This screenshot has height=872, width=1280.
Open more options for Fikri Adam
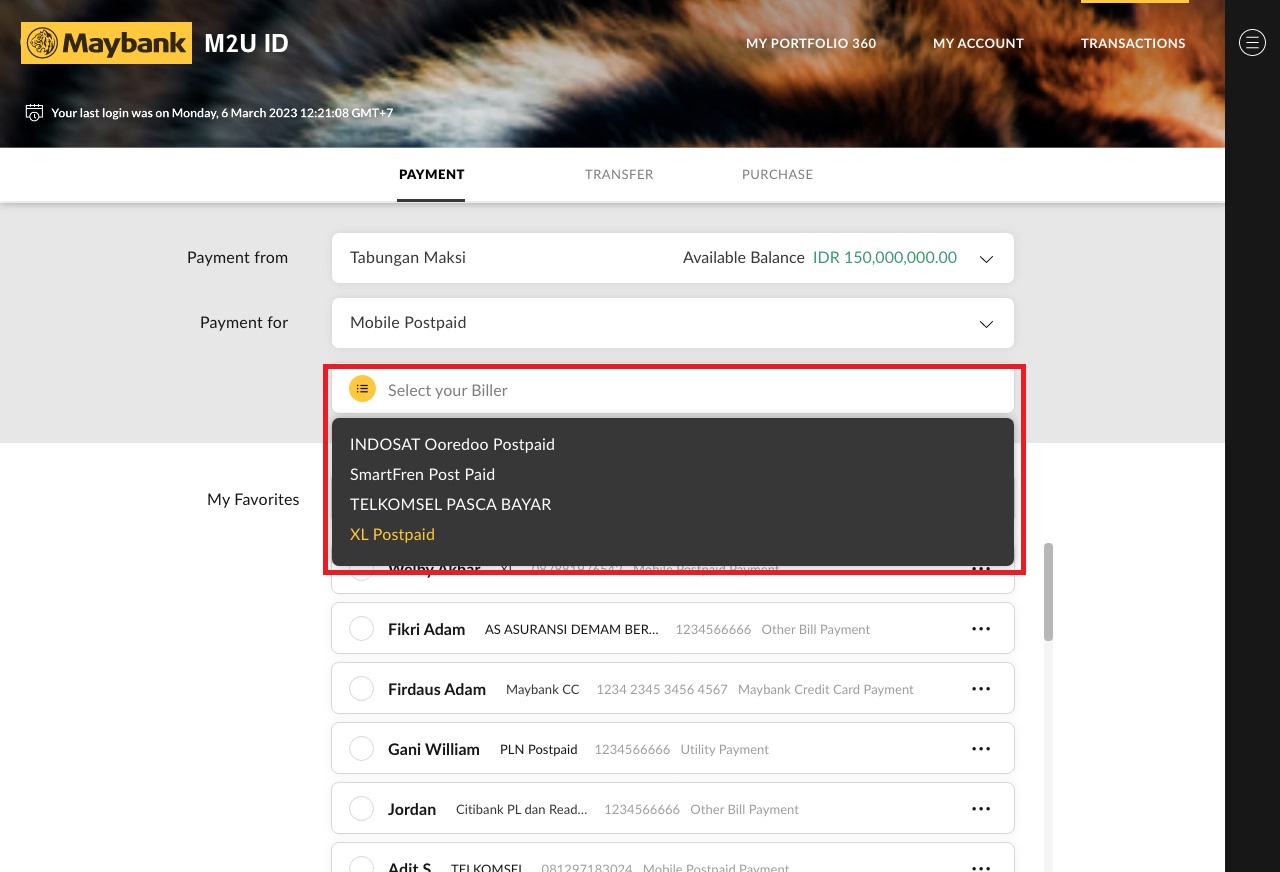980,629
